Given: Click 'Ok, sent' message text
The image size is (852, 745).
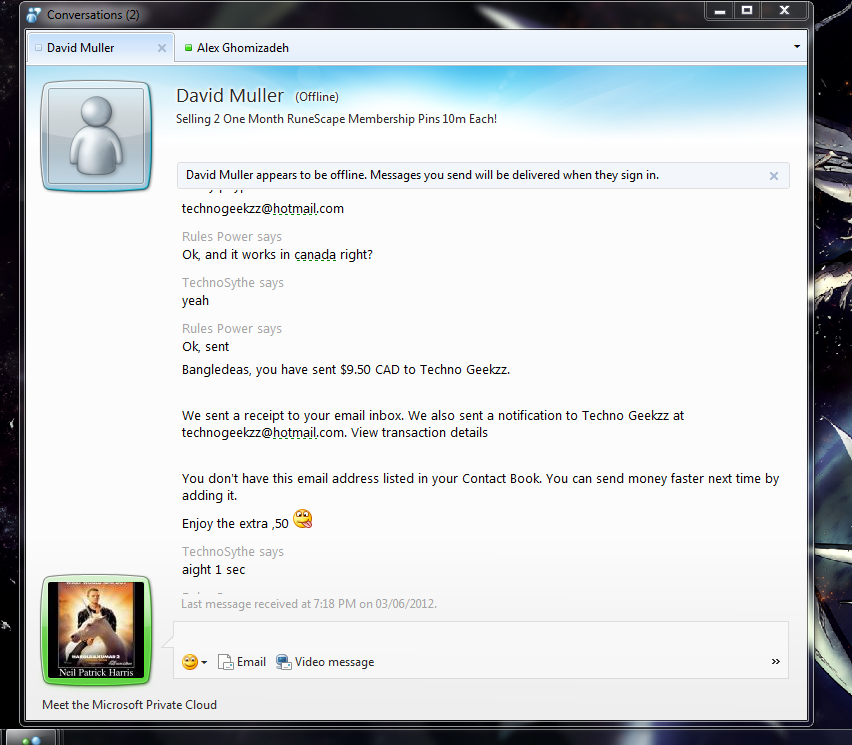Looking at the screenshot, I should point(205,347).
